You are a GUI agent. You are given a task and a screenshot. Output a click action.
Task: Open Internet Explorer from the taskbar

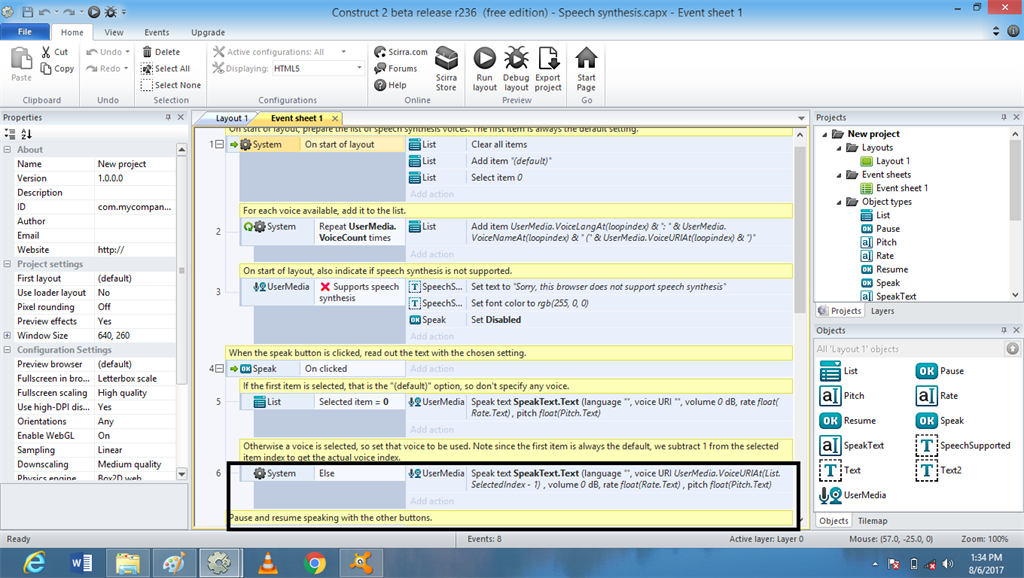click(34, 563)
